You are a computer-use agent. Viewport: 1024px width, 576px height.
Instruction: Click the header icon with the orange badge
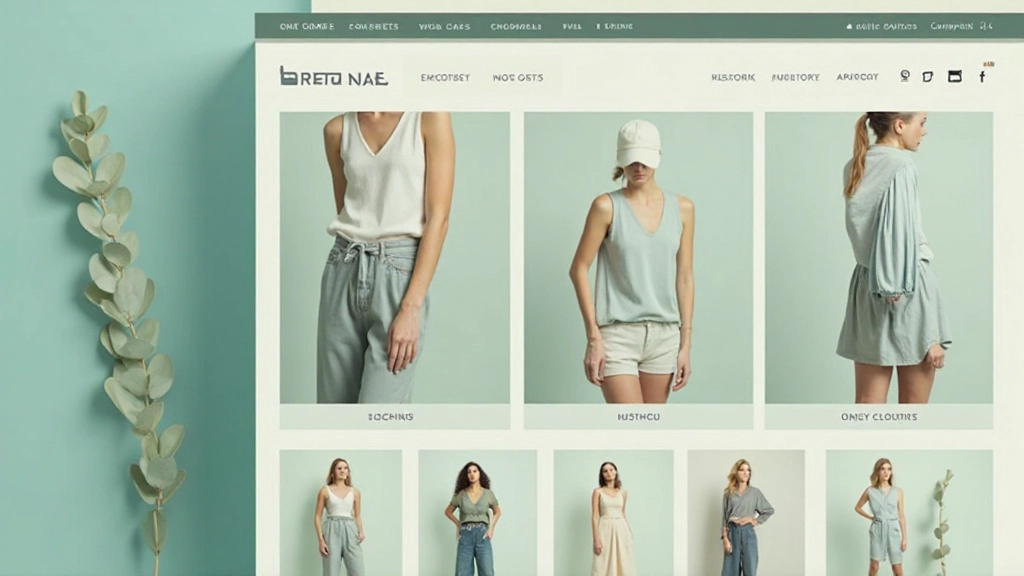(x=982, y=76)
